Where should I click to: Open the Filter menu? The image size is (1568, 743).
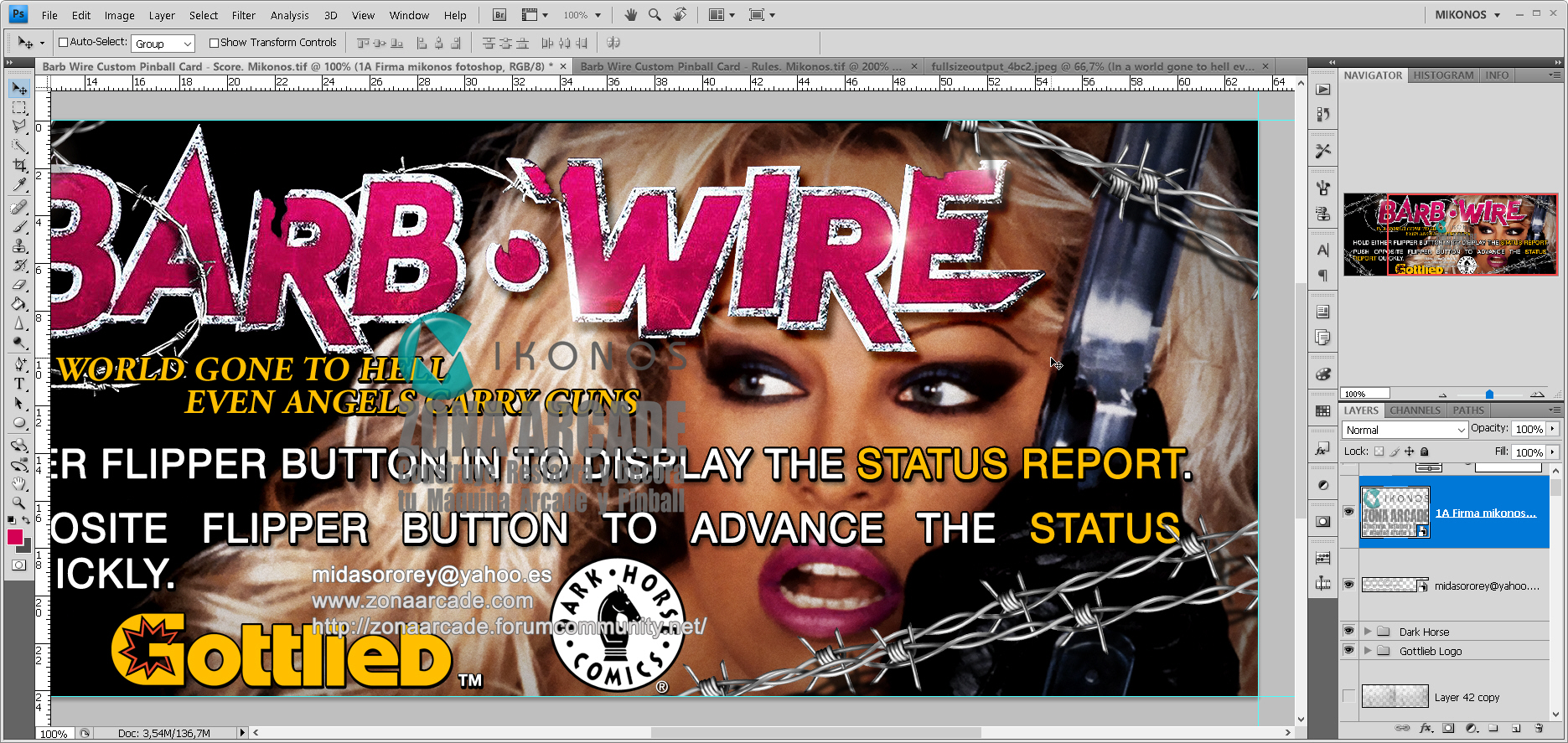click(243, 15)
